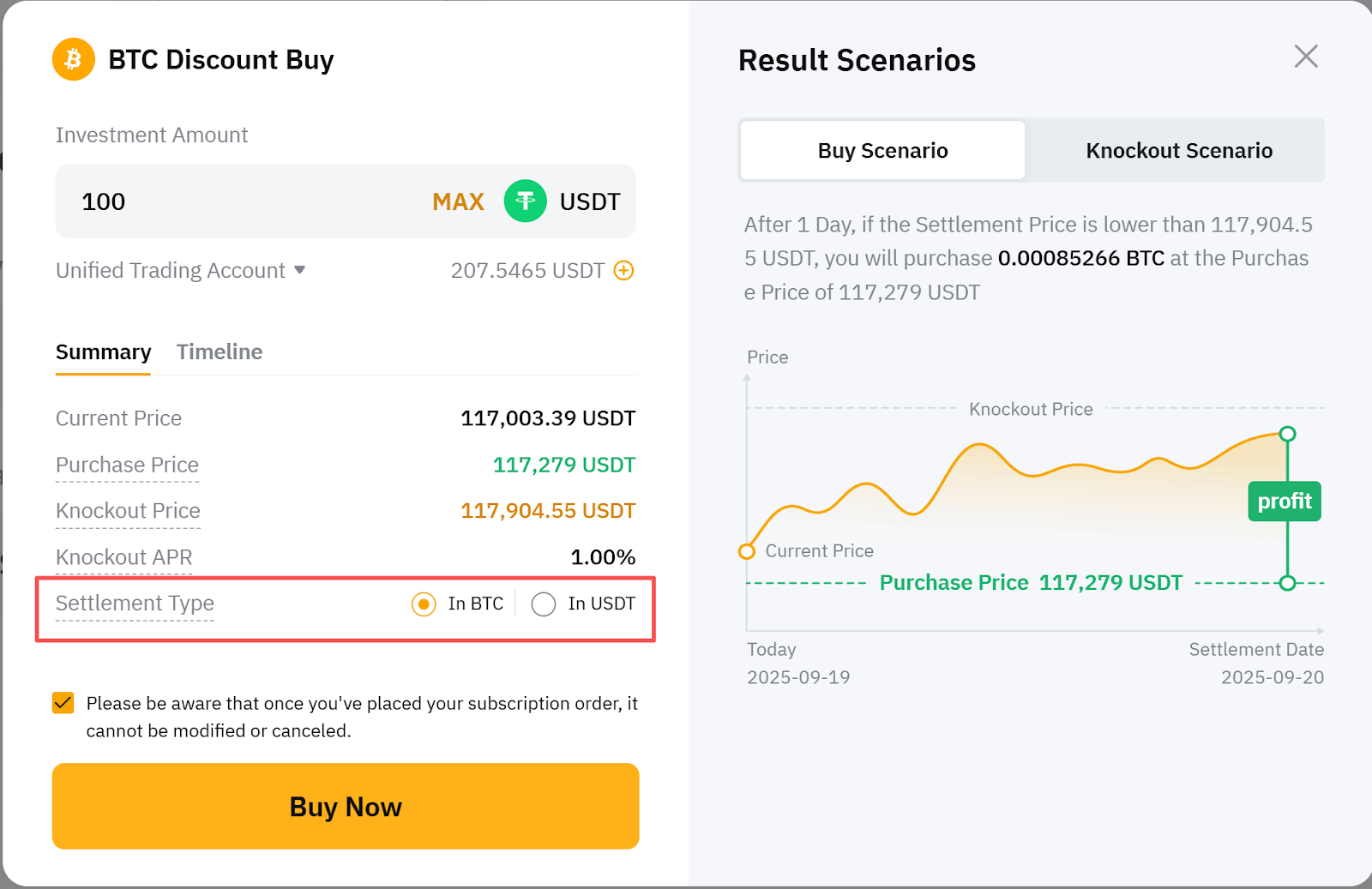Select the Buy Scenario tab
Screen dimensions: 1372x889
tap(882, 151)
